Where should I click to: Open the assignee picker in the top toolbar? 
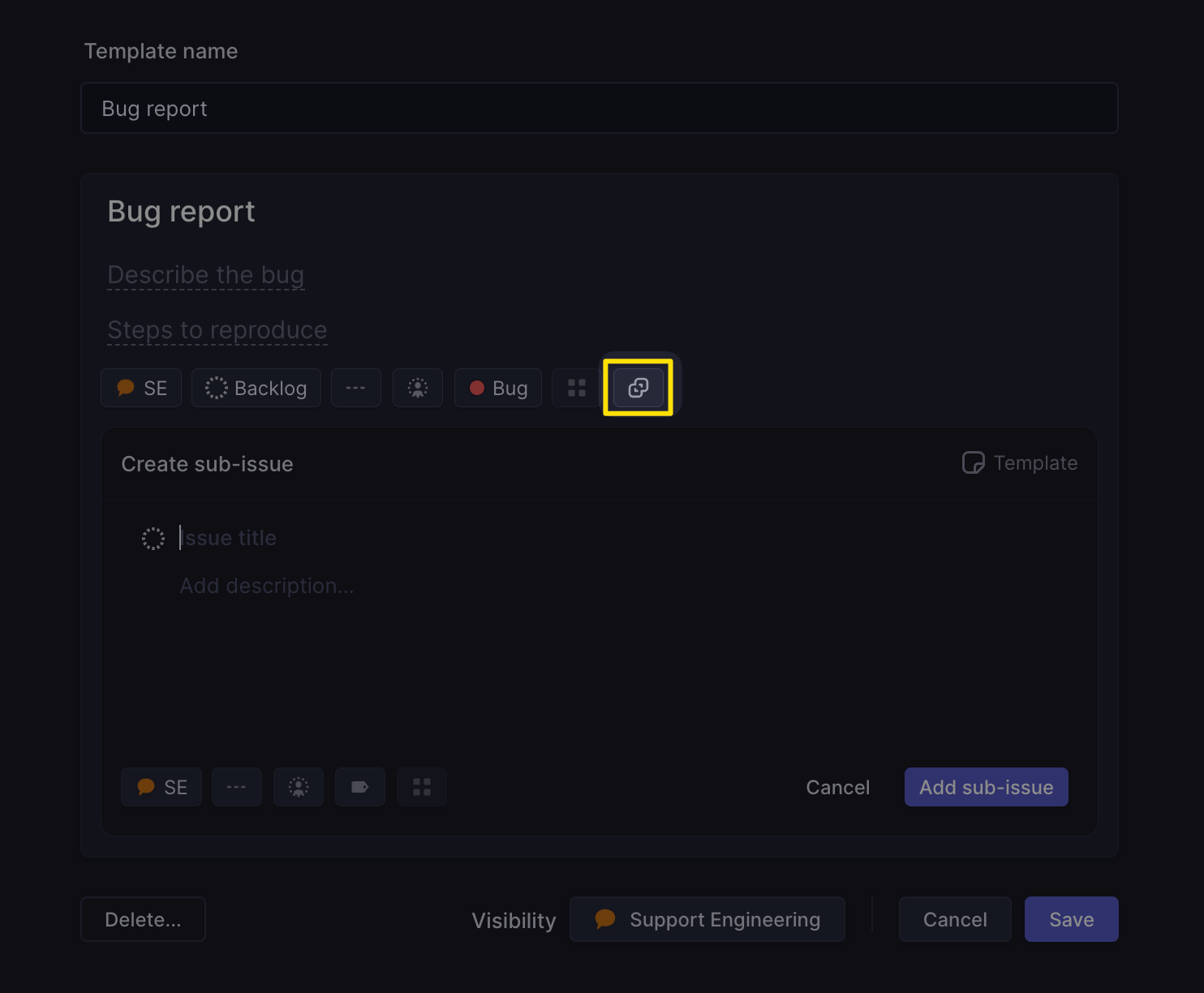tap(417, 388)
